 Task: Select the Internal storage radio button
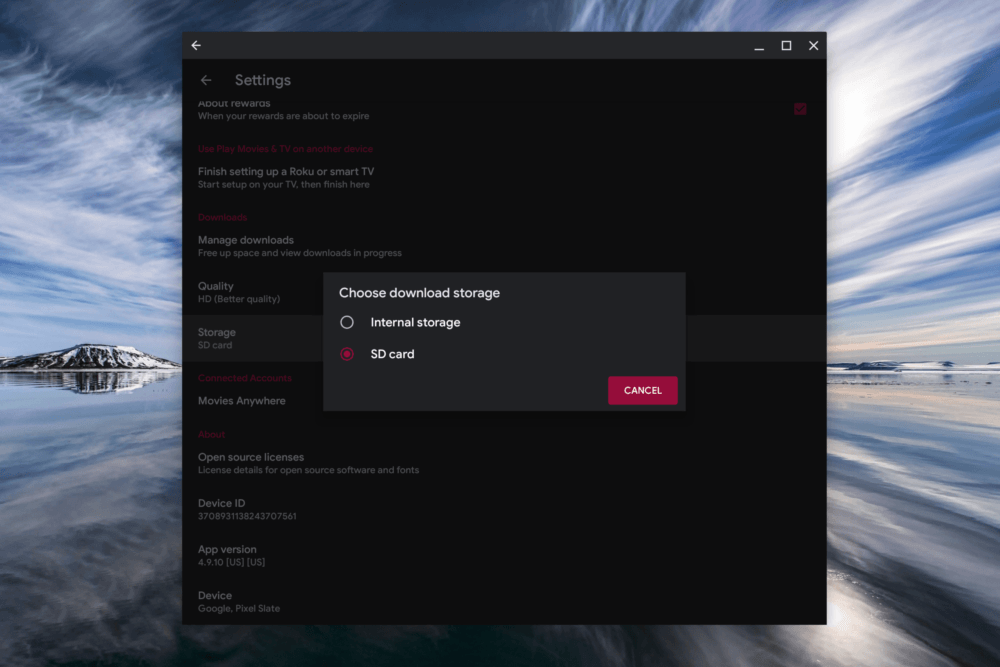click(347, 322)
